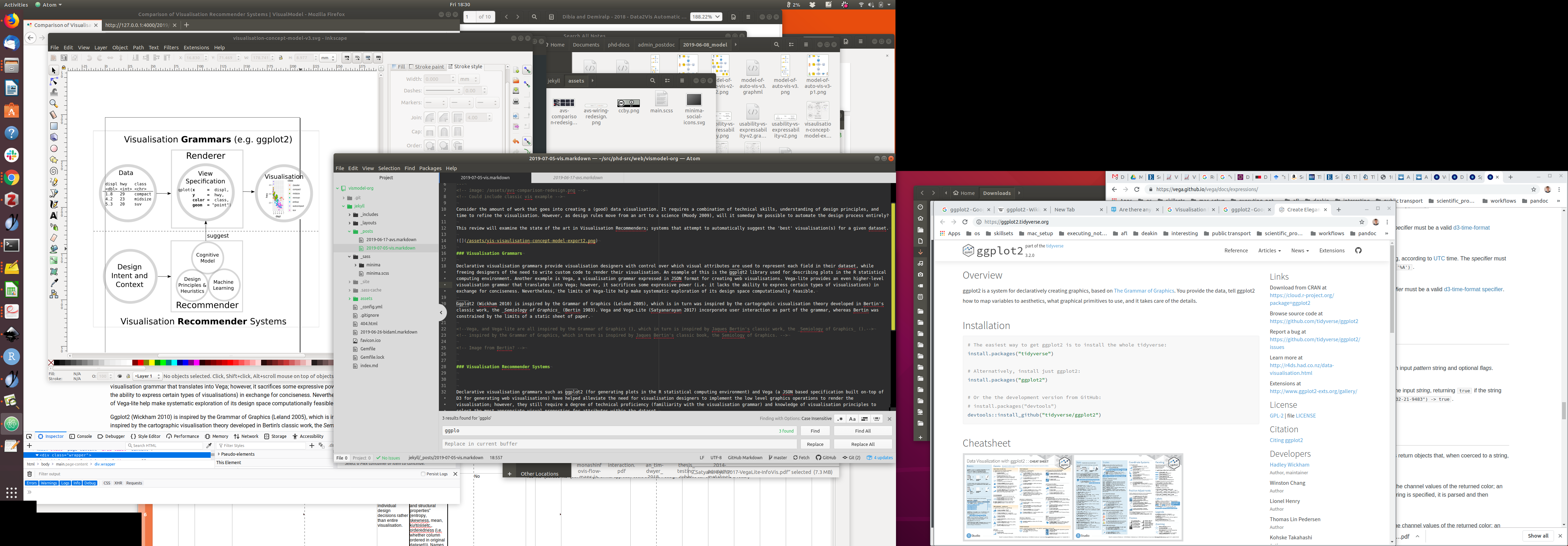Screen dimensions: 1568x546
Task: Toggle Match Case button in Atom find
Action: (852, 419)
